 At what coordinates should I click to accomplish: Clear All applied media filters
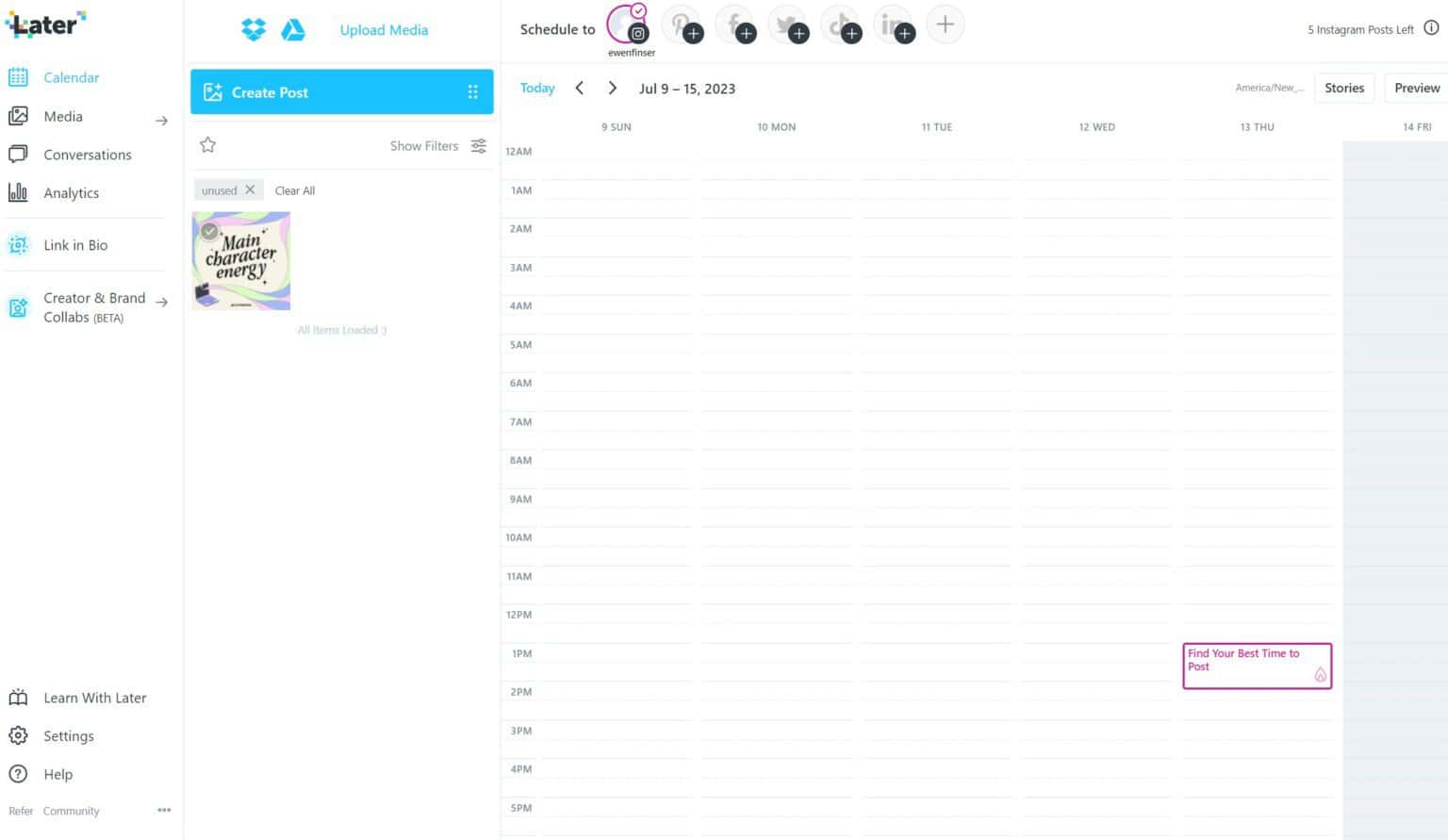294,189
